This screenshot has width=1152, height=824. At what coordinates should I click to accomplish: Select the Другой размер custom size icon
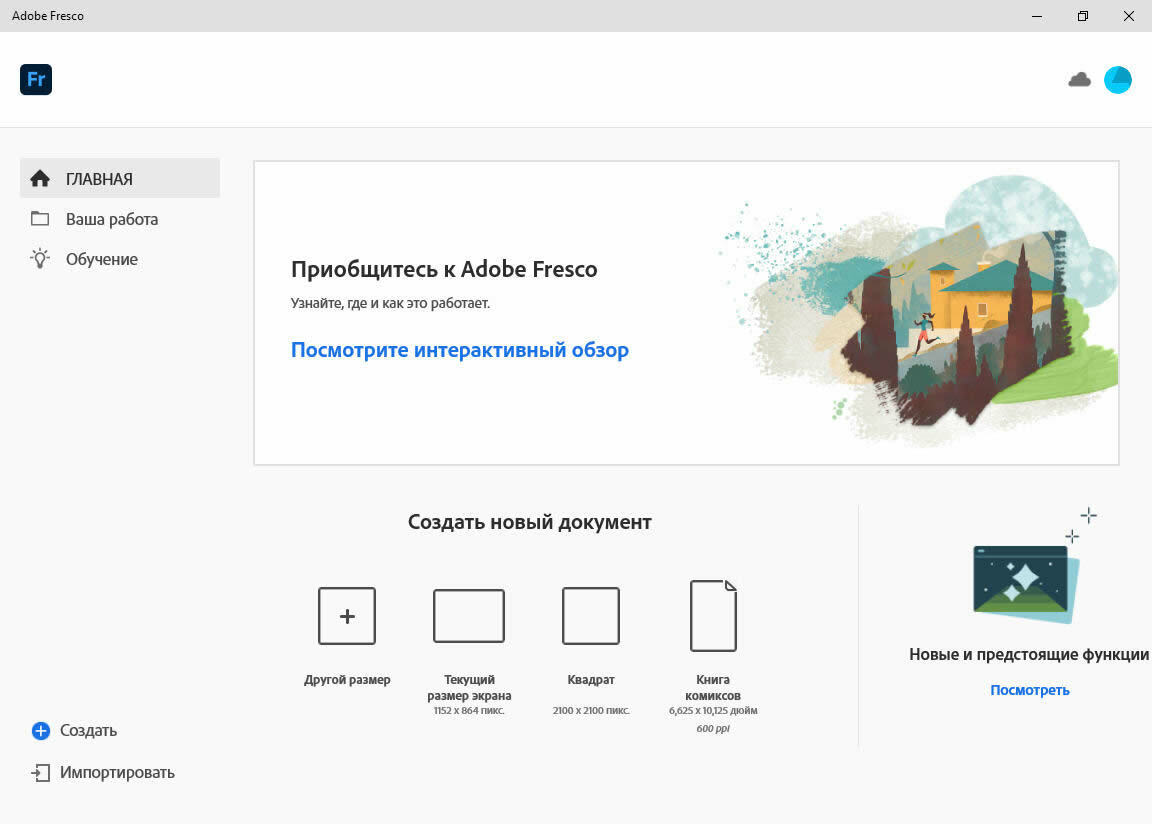(347, 616)
